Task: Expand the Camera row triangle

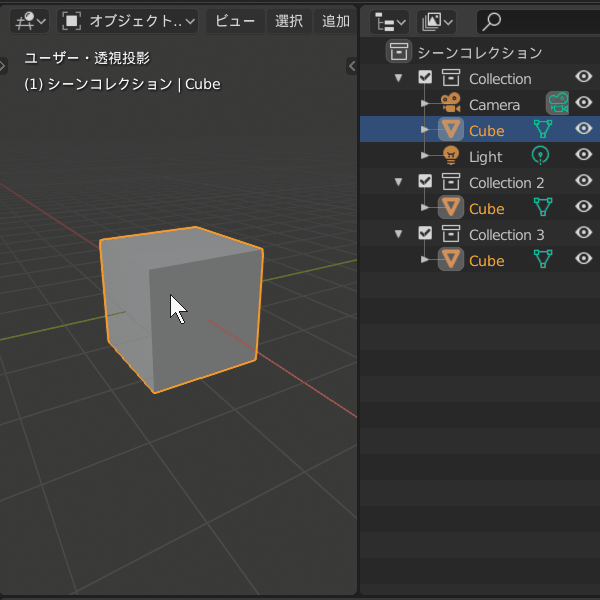Action: [x=424, y=103]
